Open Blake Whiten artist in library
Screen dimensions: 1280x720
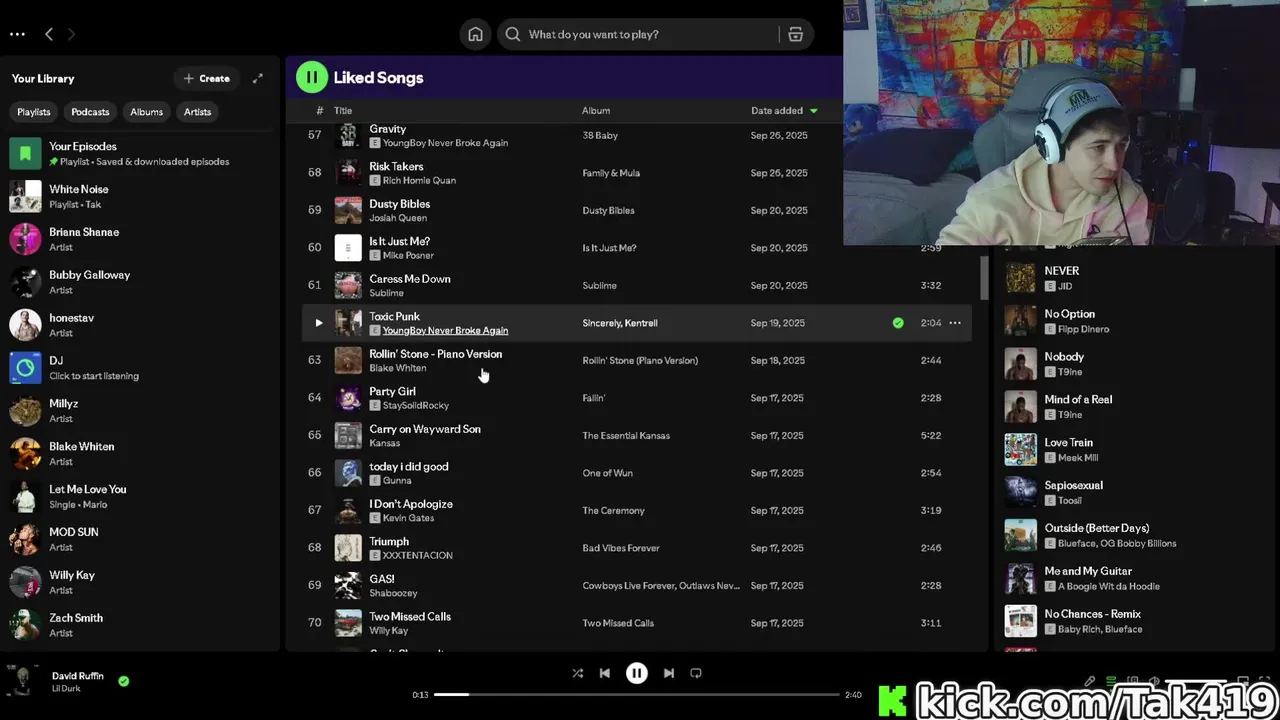click(x=140, y=454)
